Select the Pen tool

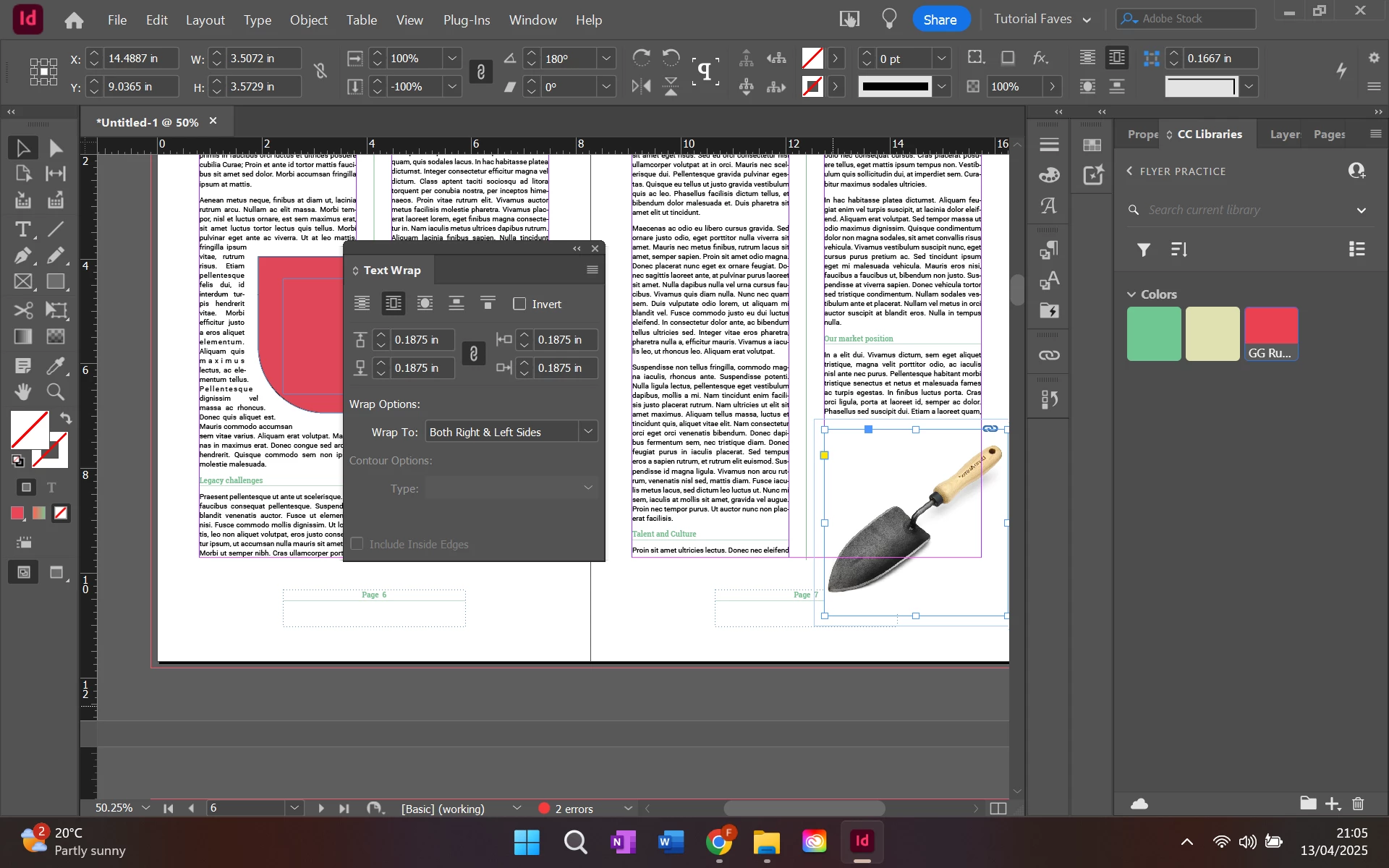pos(22,256)
